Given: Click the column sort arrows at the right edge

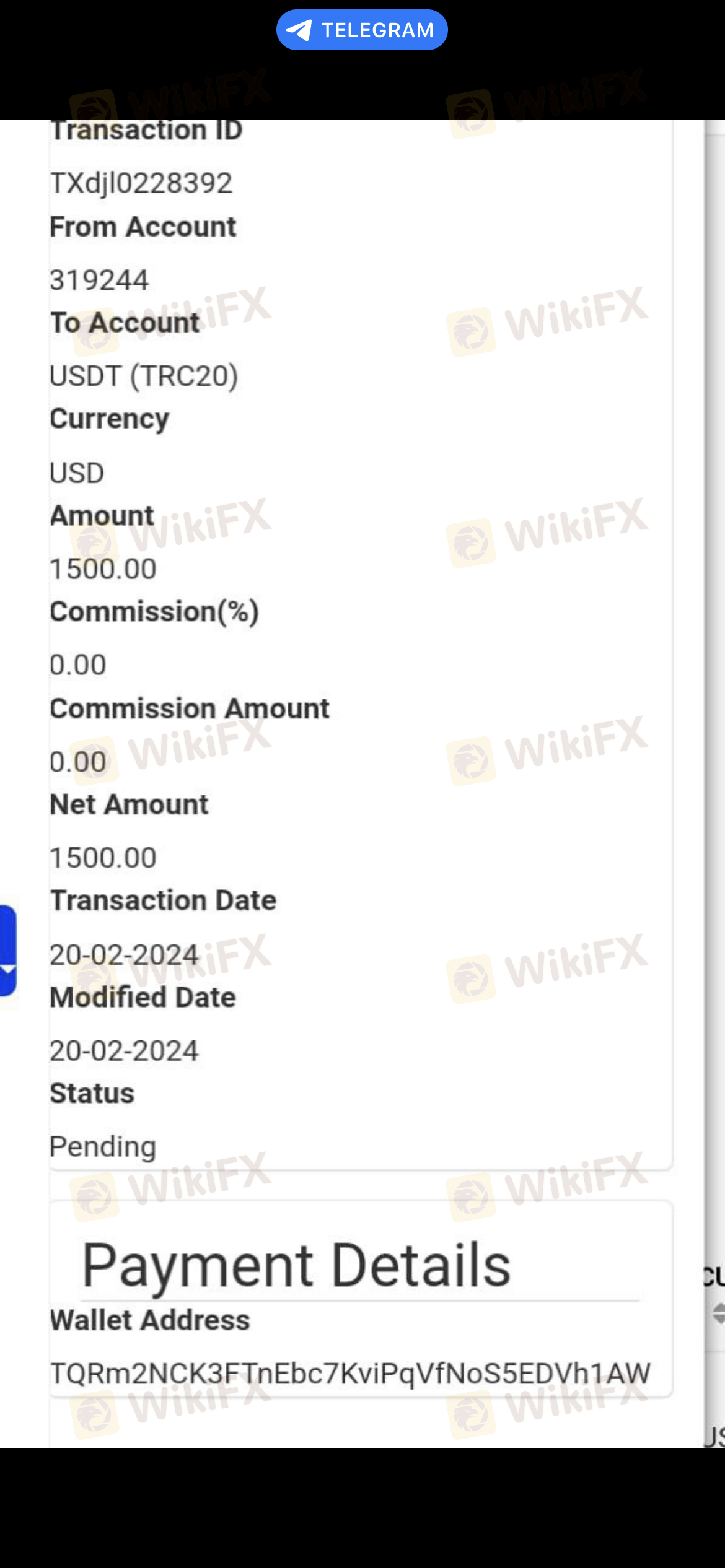Looking at the screenshot, I should pos(718,1313).
